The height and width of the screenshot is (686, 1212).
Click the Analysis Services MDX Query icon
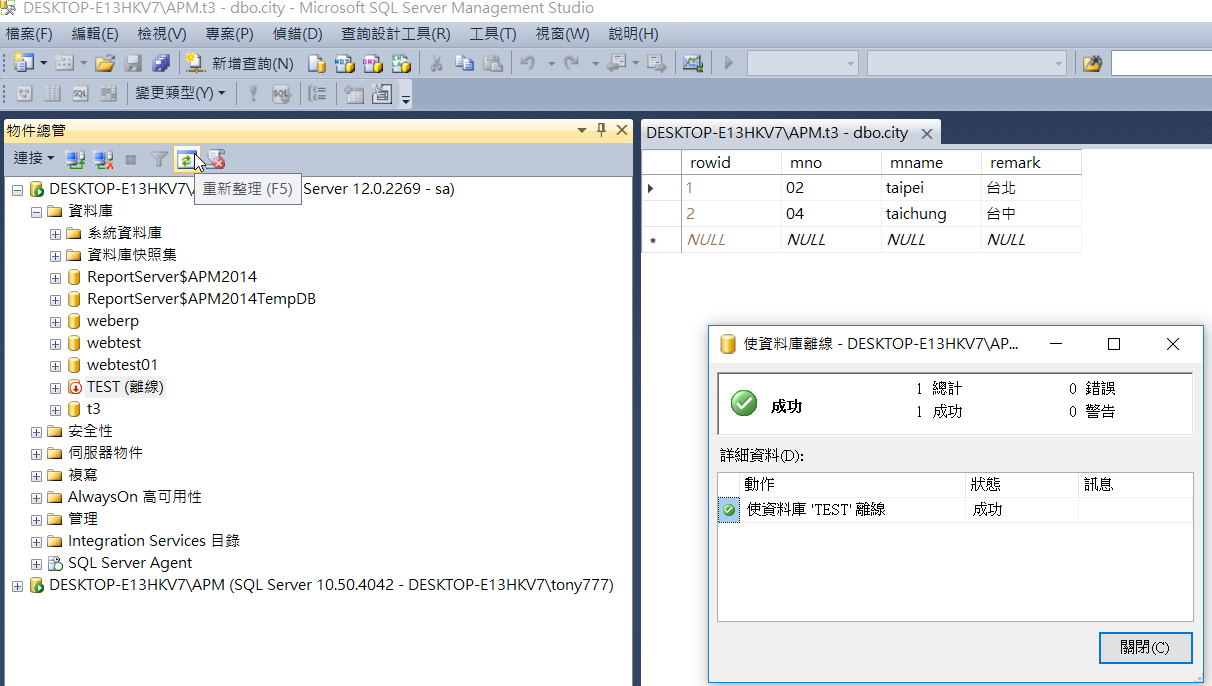click(x=345, y=63)
